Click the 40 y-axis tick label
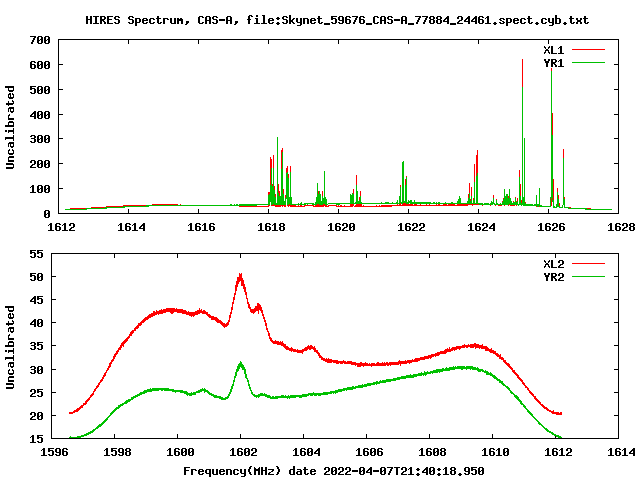Image resolution: width=640 pixels, height=480 pixels. coord(36,323)
